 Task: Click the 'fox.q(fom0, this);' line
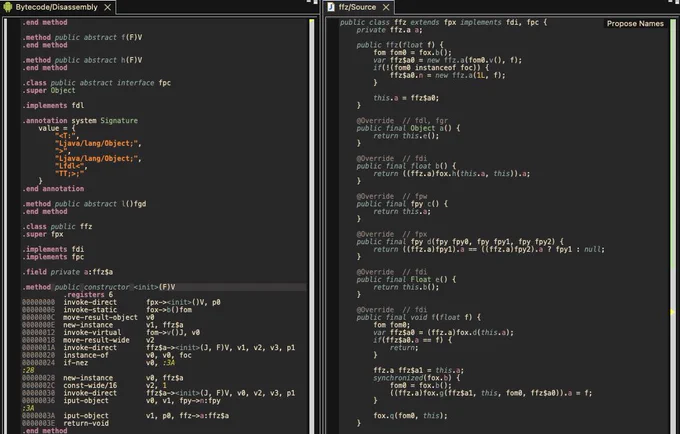pos(410,415)
